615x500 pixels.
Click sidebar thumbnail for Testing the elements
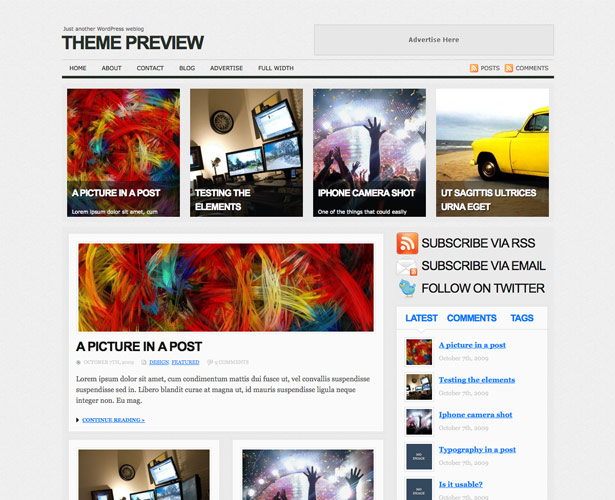pyautogui.click(x=419, y=387)
